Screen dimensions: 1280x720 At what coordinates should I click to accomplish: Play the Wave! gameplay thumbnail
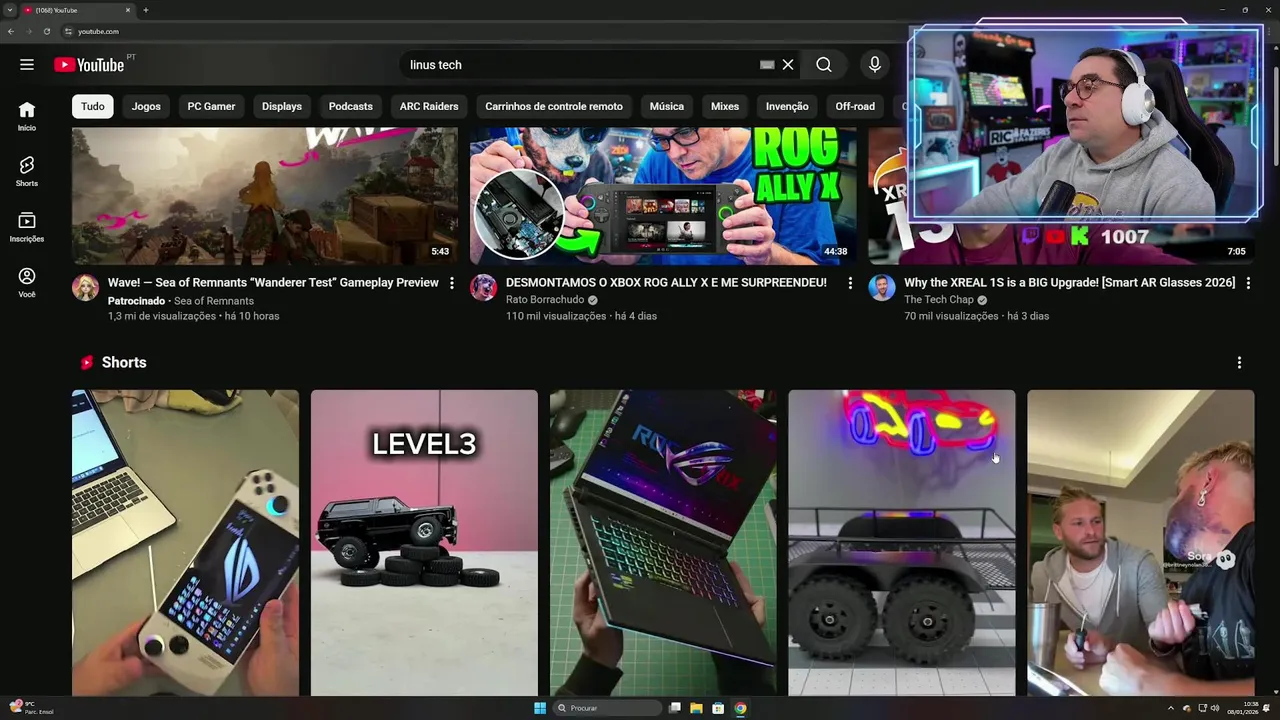point(265,195)
